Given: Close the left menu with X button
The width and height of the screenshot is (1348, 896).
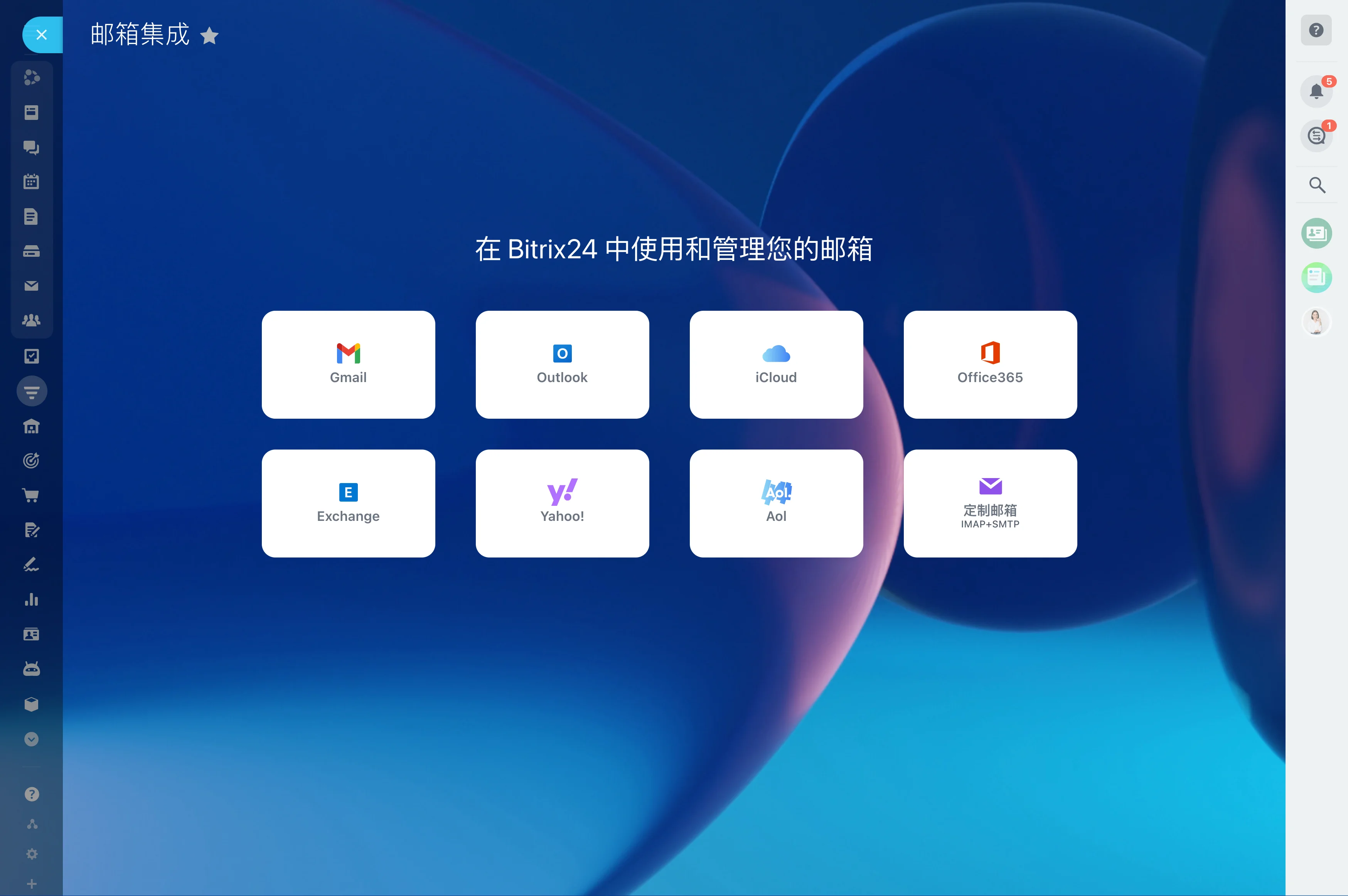Looking at the screenshot, I should (42, 35).
